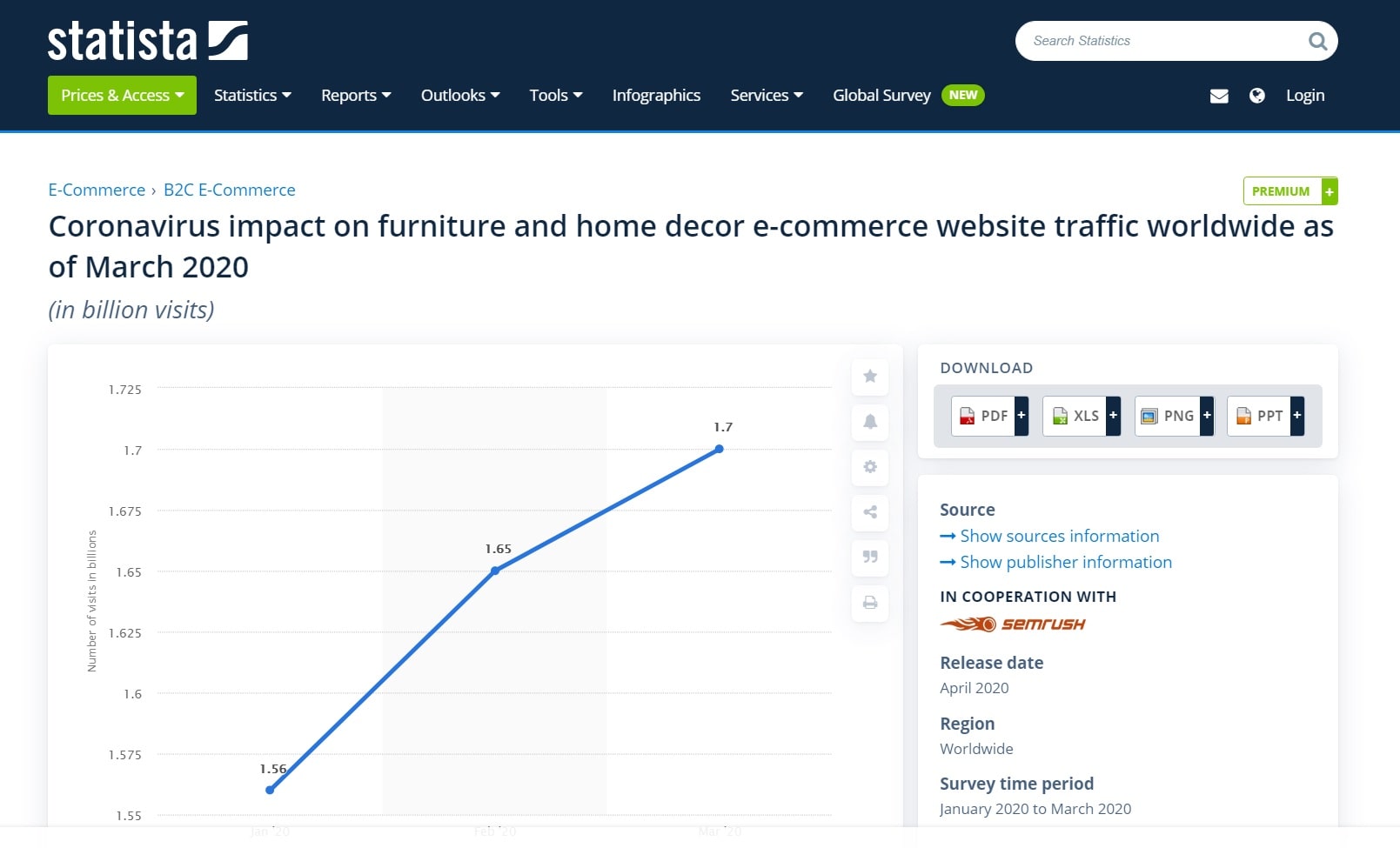Click the Login link
This screenshot has width=1400, height=848.
[x=1304, y=95]
